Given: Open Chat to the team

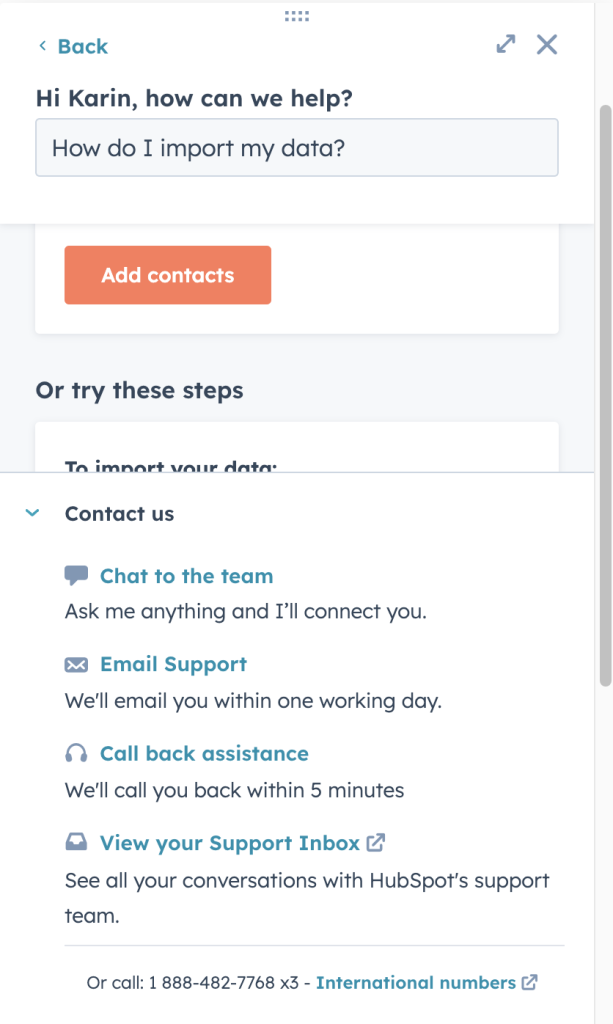Looking at the screenshot, I should click(186, 576).
